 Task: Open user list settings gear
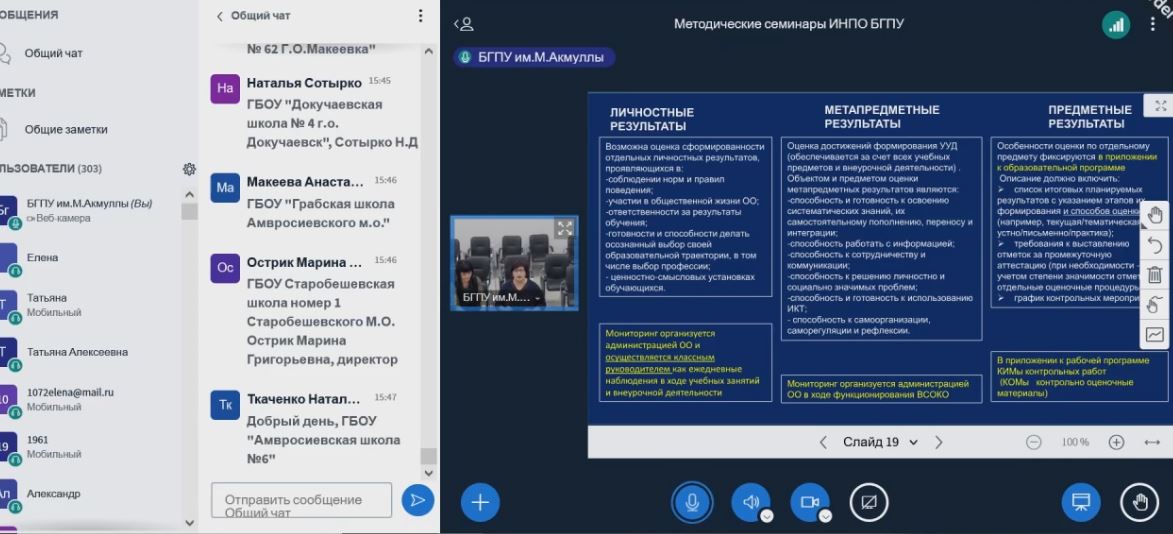[189, 169]
